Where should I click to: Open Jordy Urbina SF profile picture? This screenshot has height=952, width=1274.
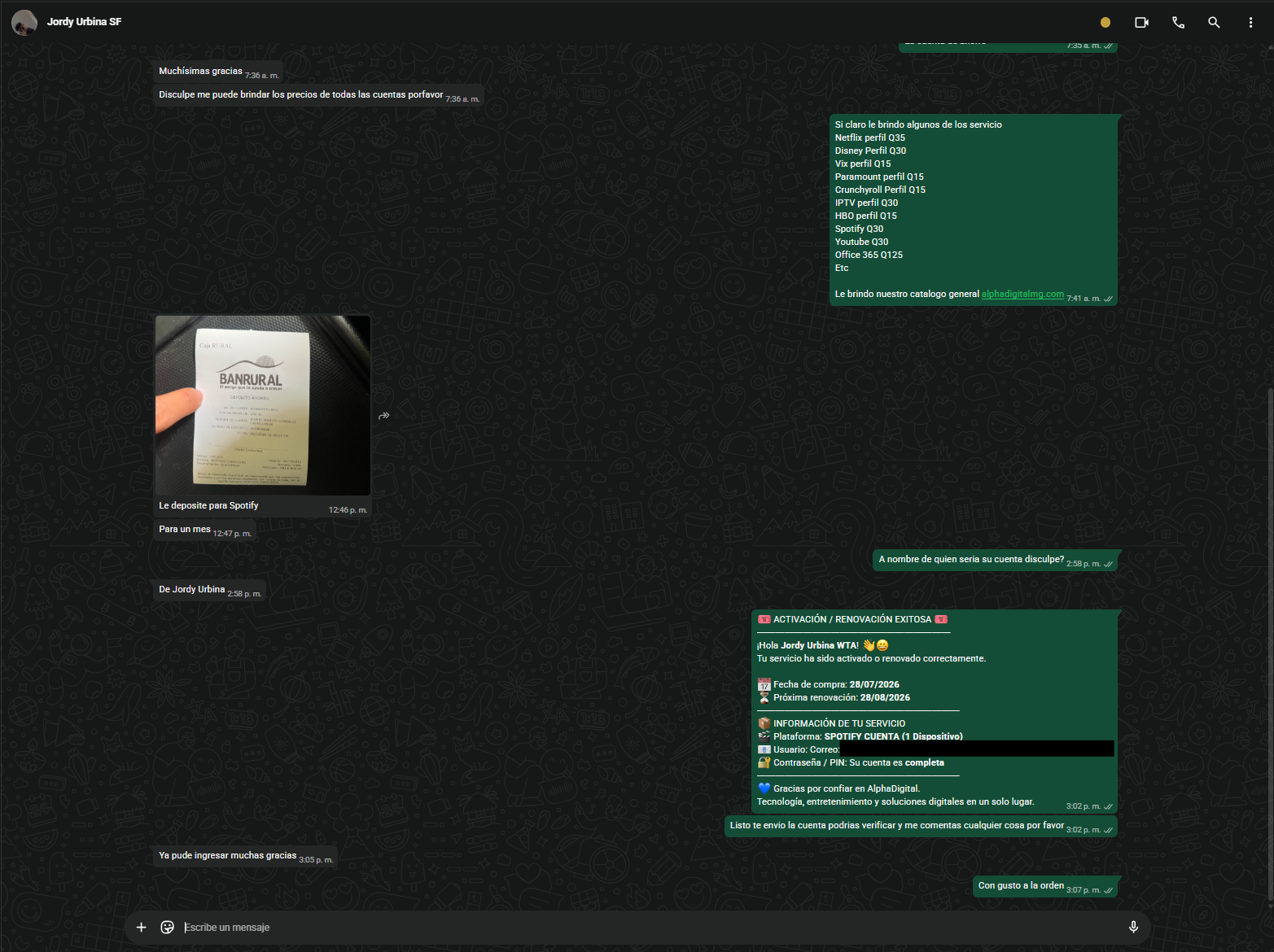click(x=24, y=22)
